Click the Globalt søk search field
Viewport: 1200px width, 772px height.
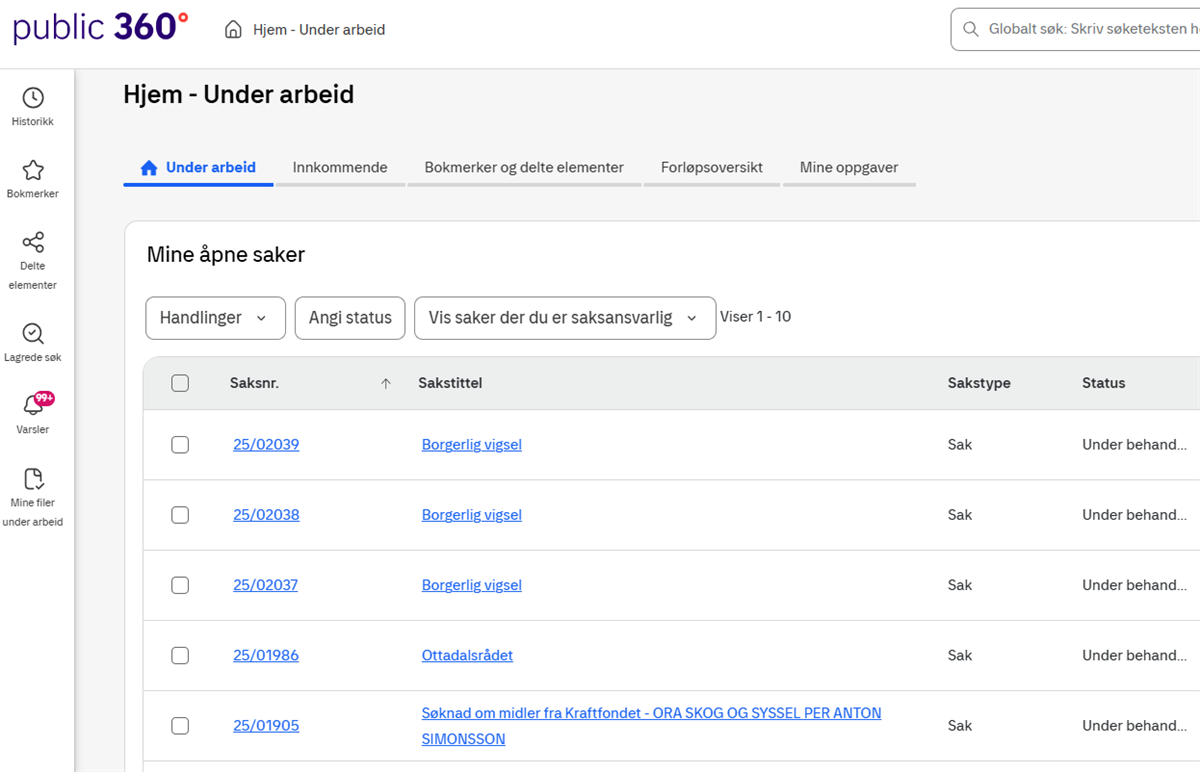1090,30
